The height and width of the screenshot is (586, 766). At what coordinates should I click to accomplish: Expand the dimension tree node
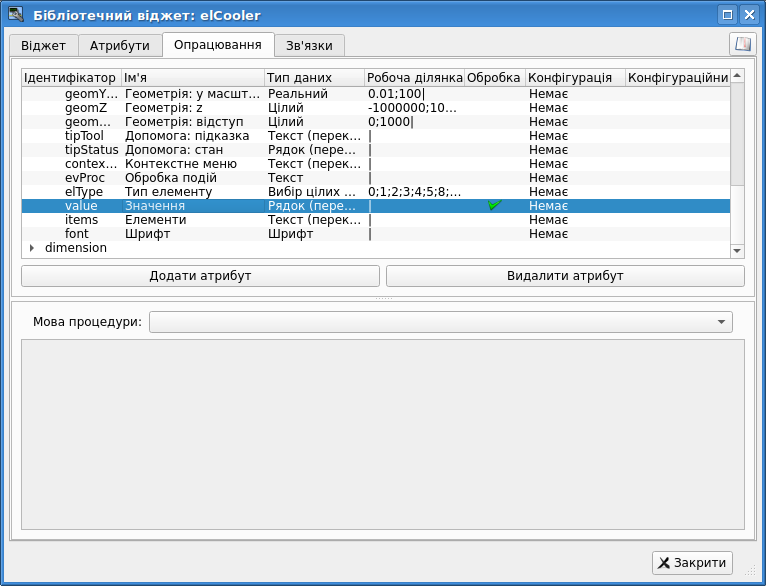(31, 248)
